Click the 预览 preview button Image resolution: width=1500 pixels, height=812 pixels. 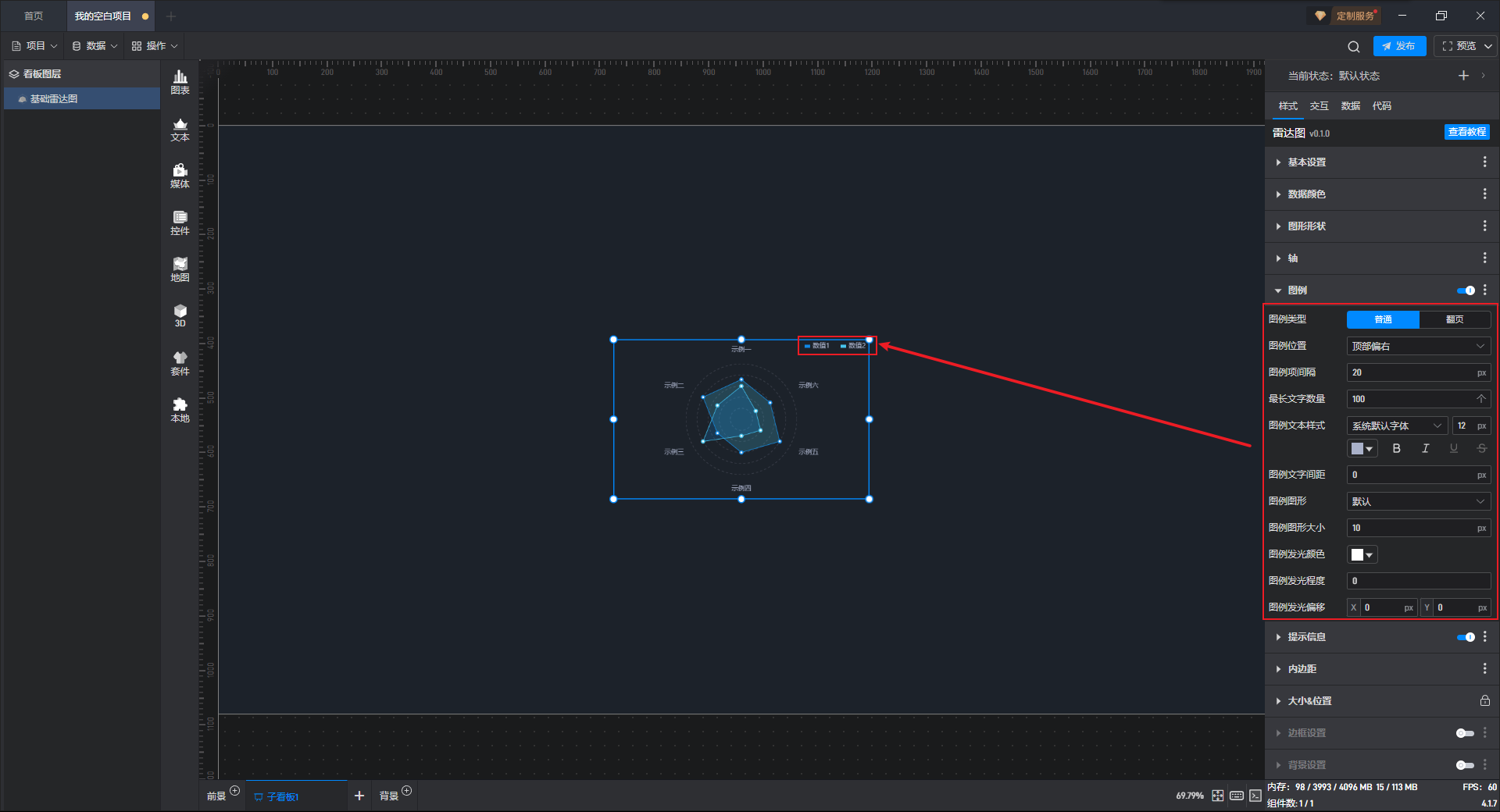pyautogui.click(x=1459, y=46)
